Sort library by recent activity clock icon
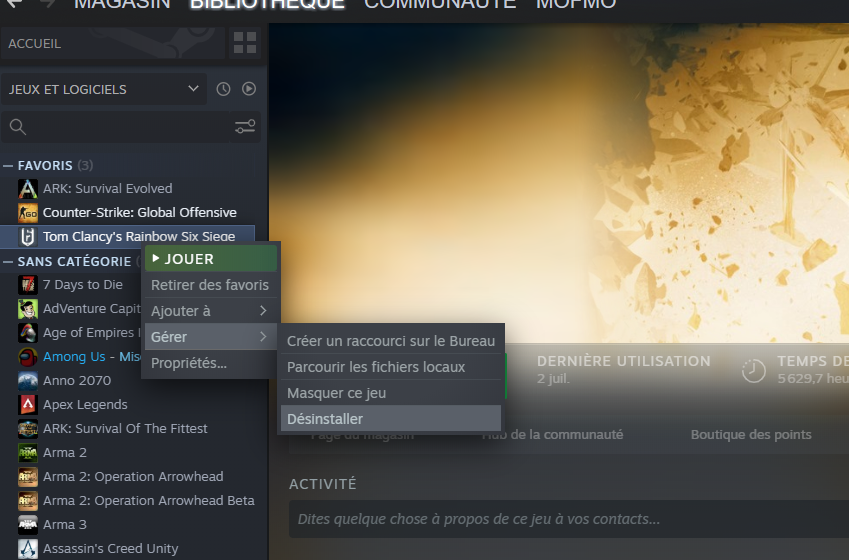849x560 pixels. [x=223, y=89]
